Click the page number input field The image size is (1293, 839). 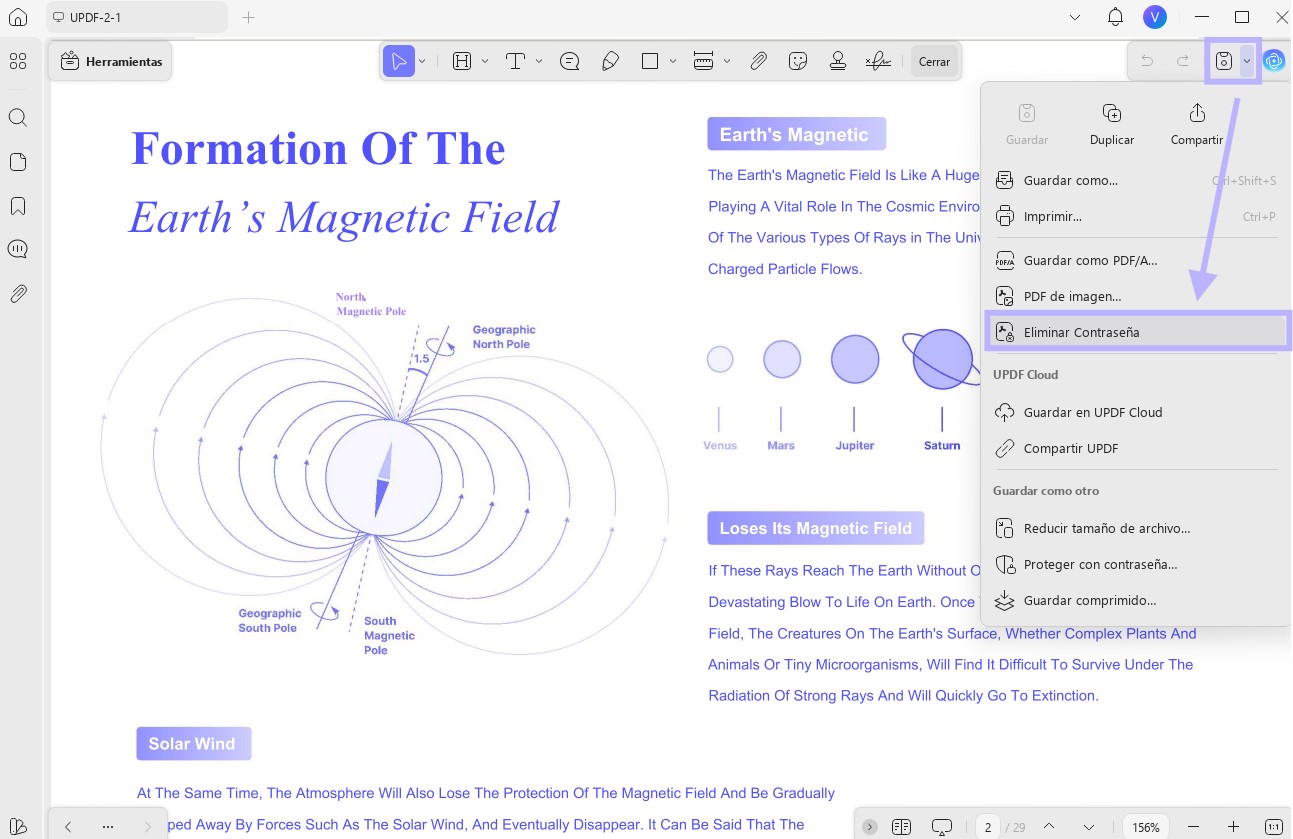point(988,827)
